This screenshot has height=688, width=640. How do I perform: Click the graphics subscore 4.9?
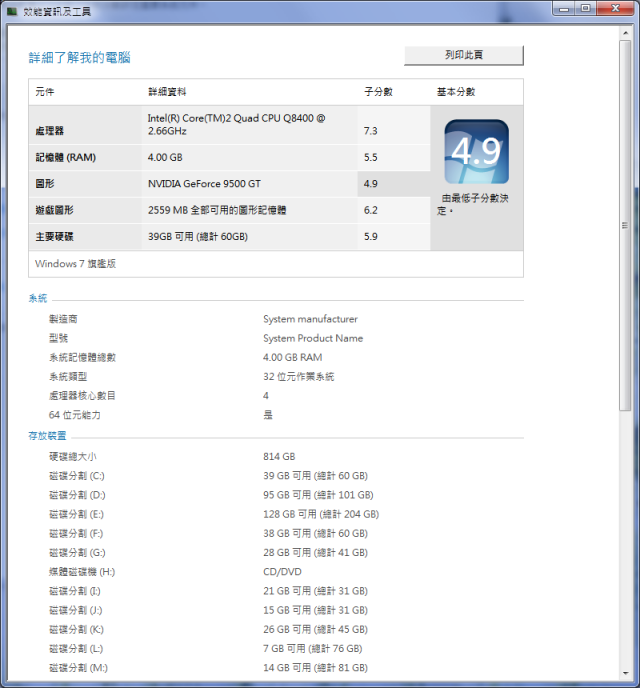point(370,183)
